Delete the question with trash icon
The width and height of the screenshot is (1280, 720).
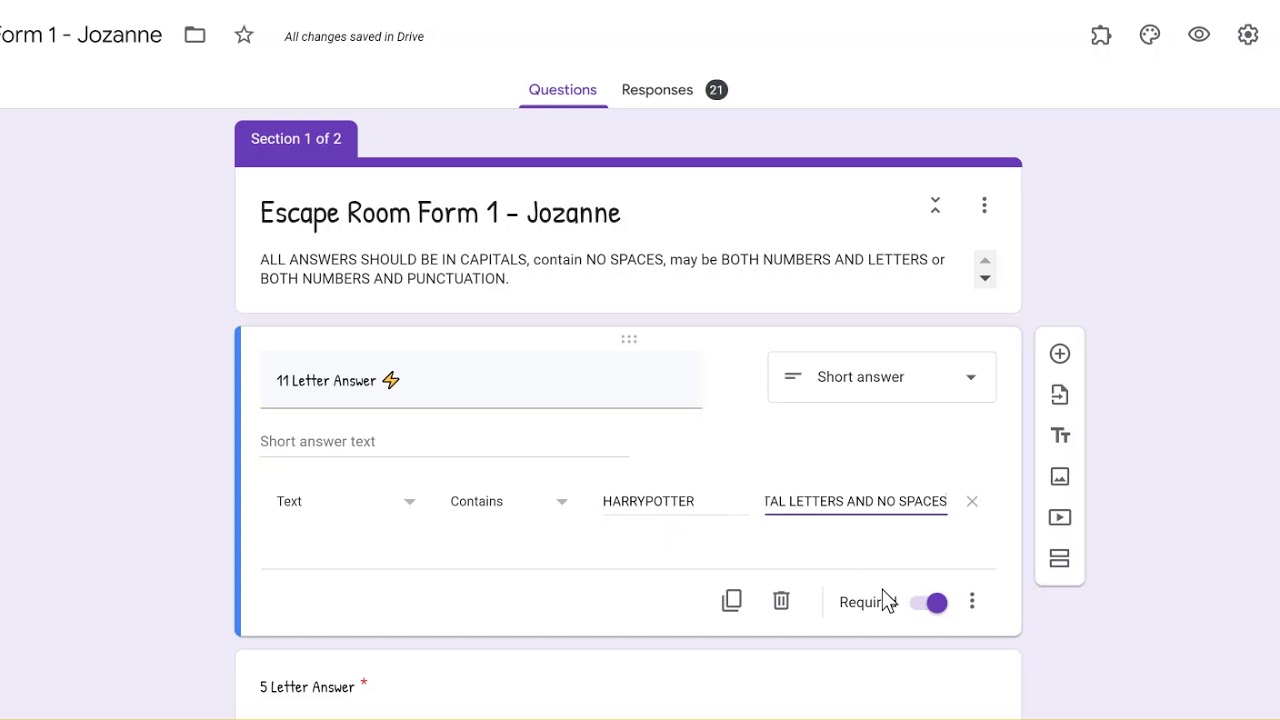pyautogui.click(x=781, y=601)
